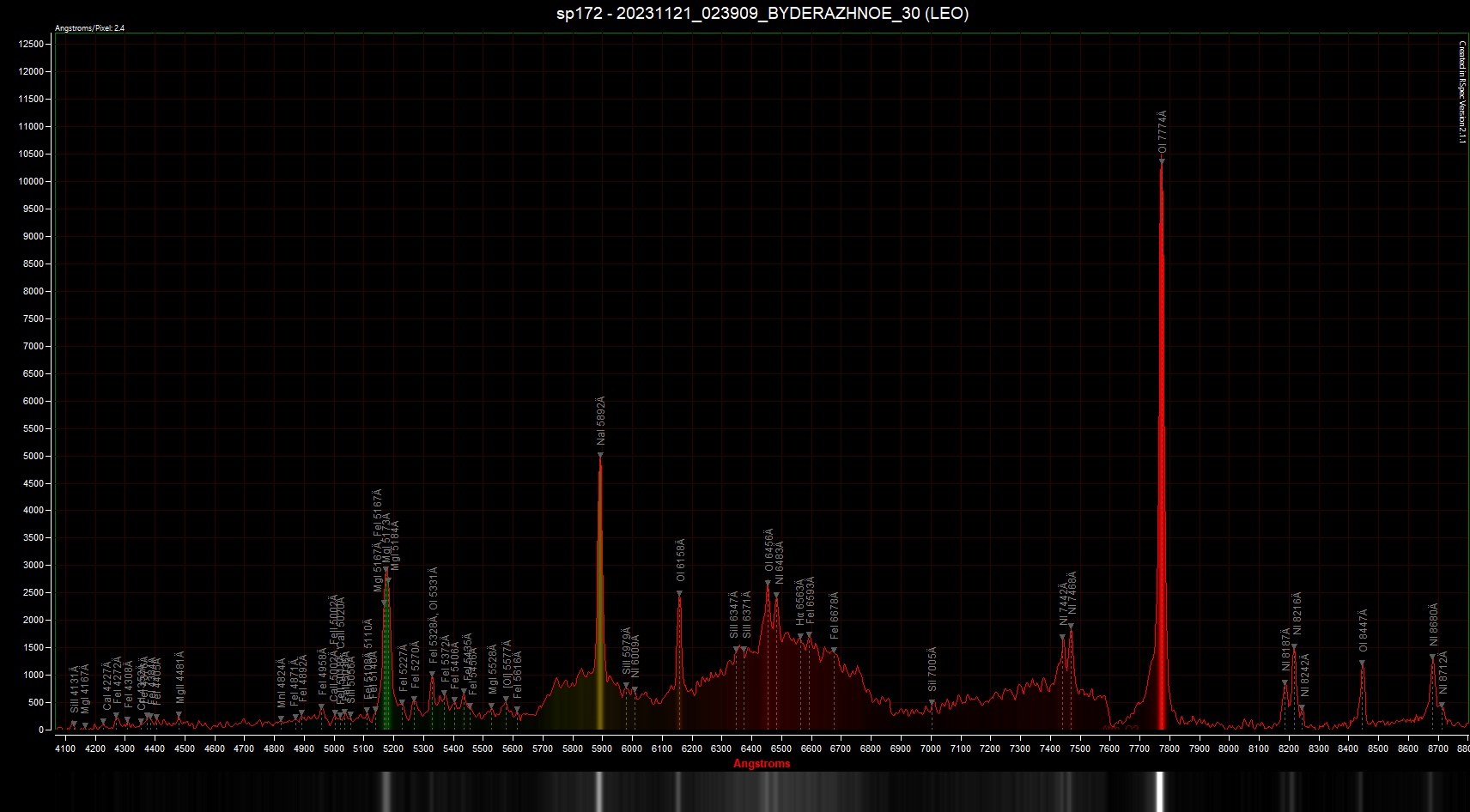Select the SiII 6371Å line label
Screen dimensions: 1470x812
(x=746, y=615)
